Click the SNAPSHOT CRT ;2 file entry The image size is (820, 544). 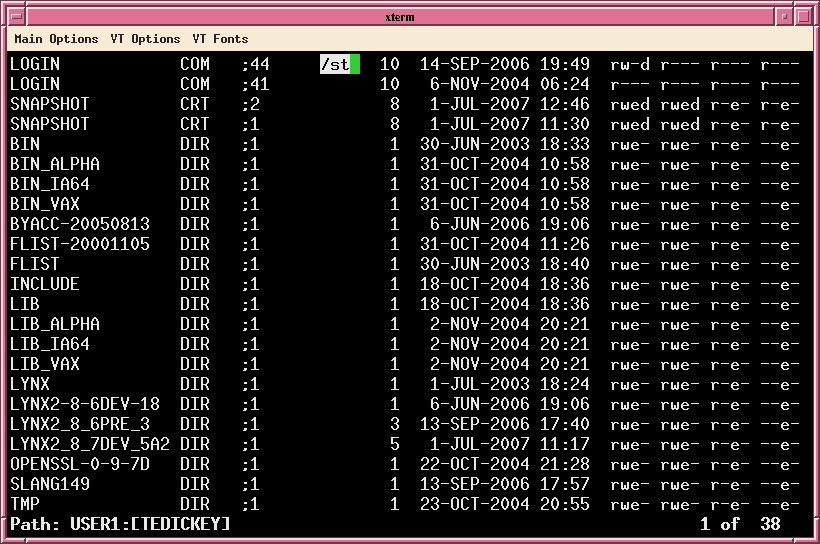[x=50, y=104]
